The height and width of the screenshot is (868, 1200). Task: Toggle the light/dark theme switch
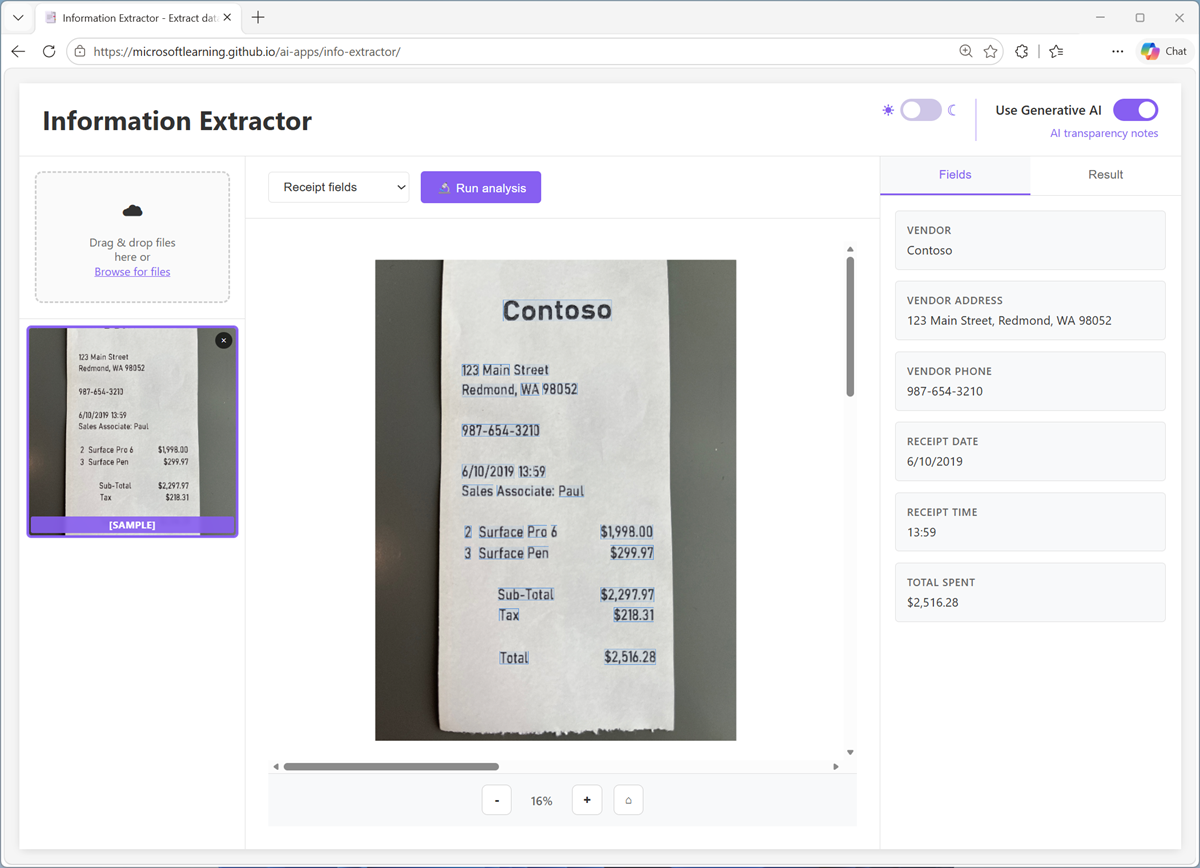point(920,110)
